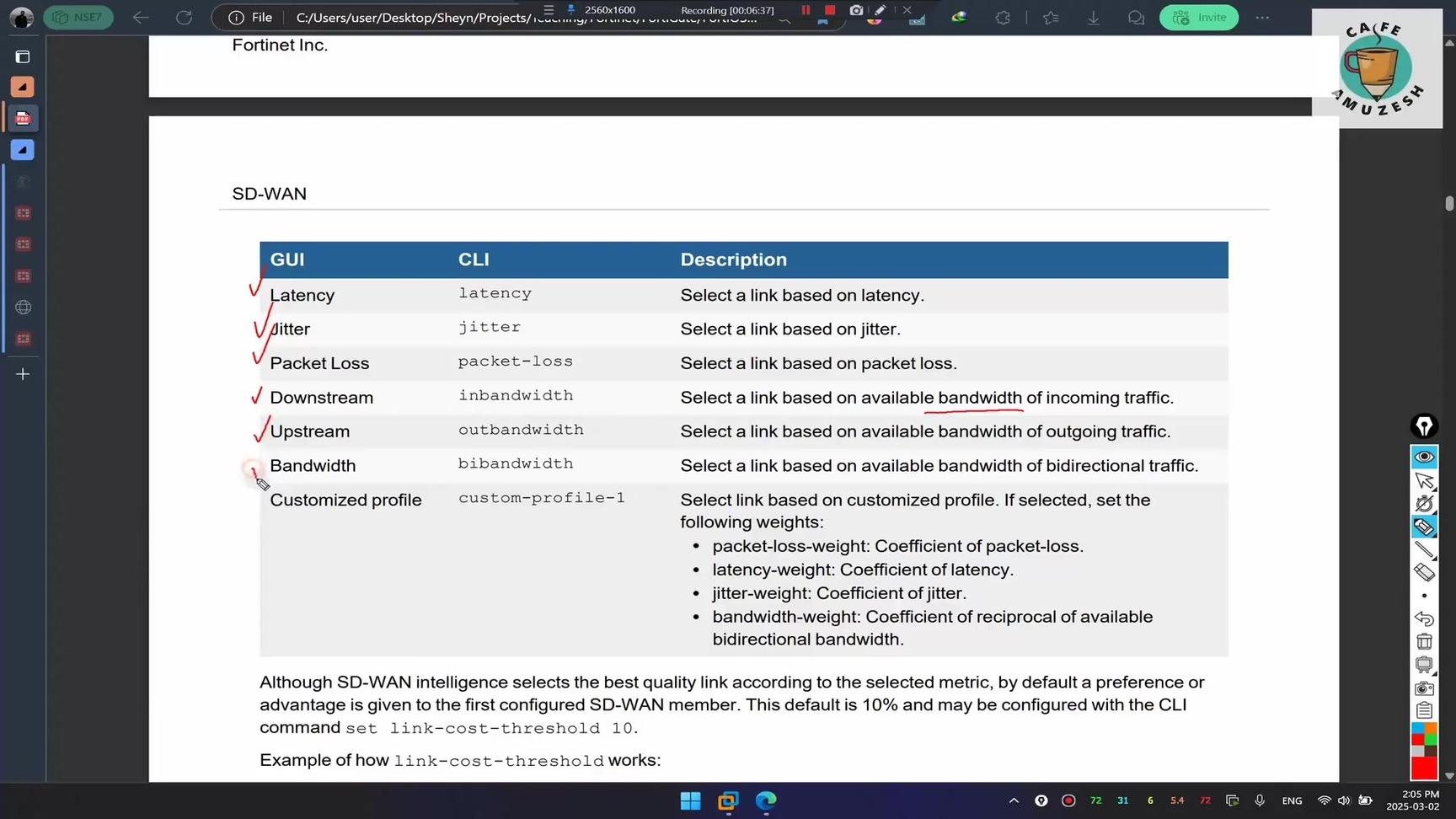Open the profile avatar menu
The image size is (1456, 819).
pos(21,17)
